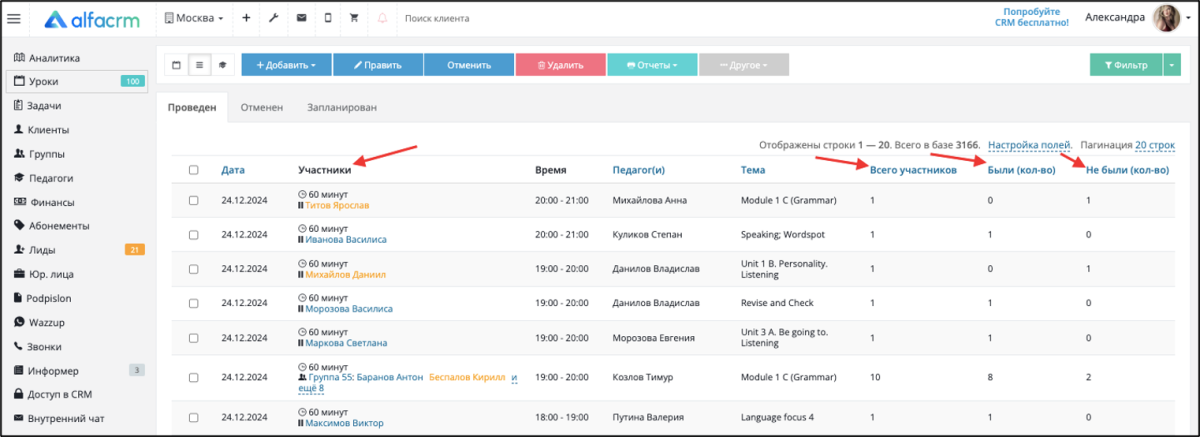The height and width of the screenshot is (437, 1200).
Task: Switch to calendar view icon
Action: click(177, 65)
